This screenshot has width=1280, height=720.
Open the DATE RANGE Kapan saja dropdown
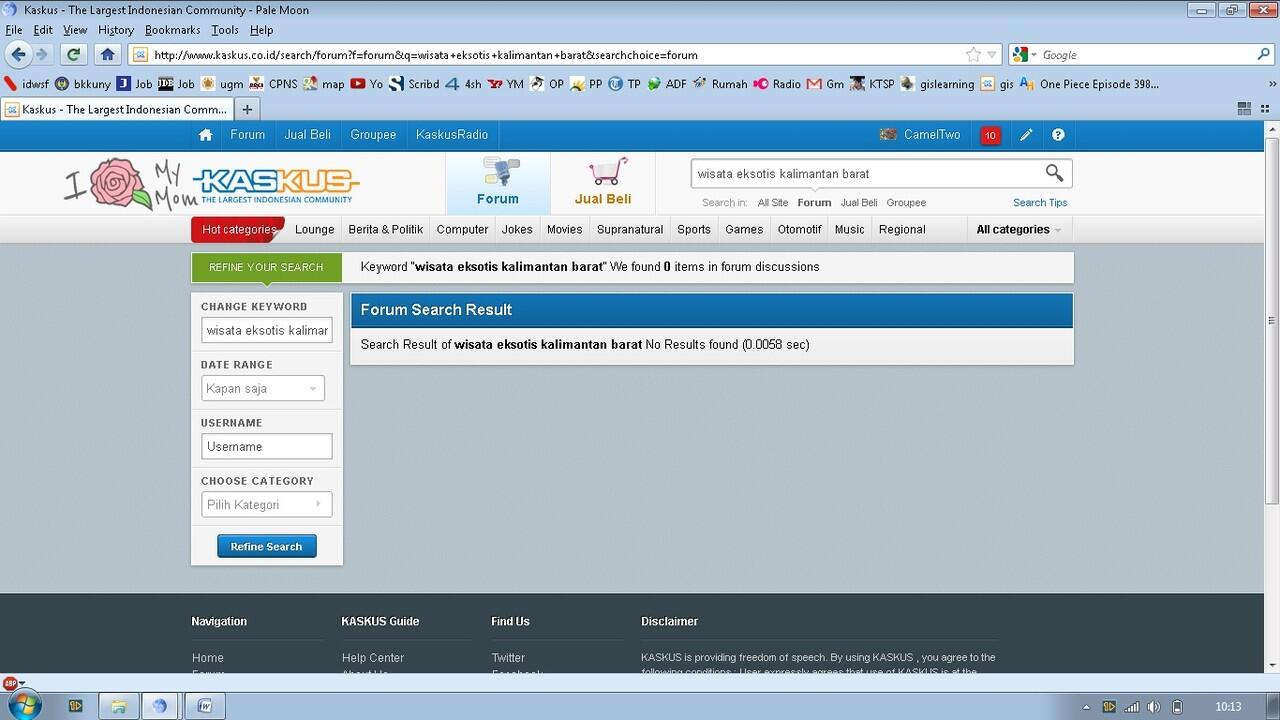tap(263, 388)
